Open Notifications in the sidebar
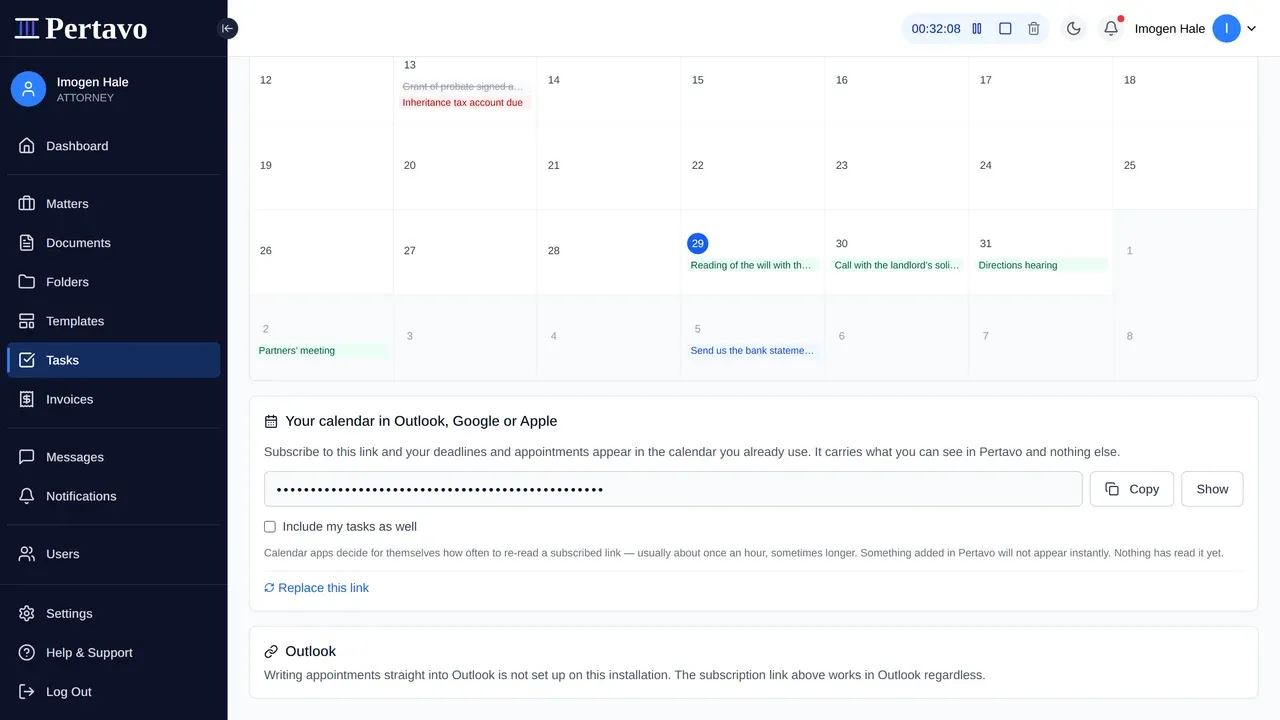Screen dimensions: 1280x720 click(x=114, y=496)
